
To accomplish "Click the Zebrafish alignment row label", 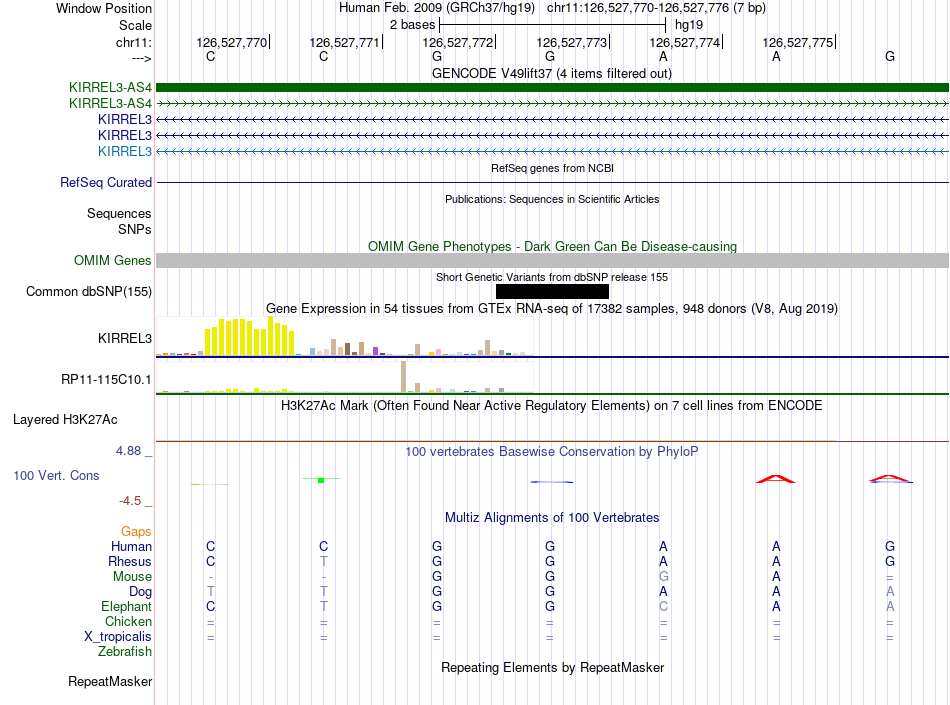I will coord(125,652).
